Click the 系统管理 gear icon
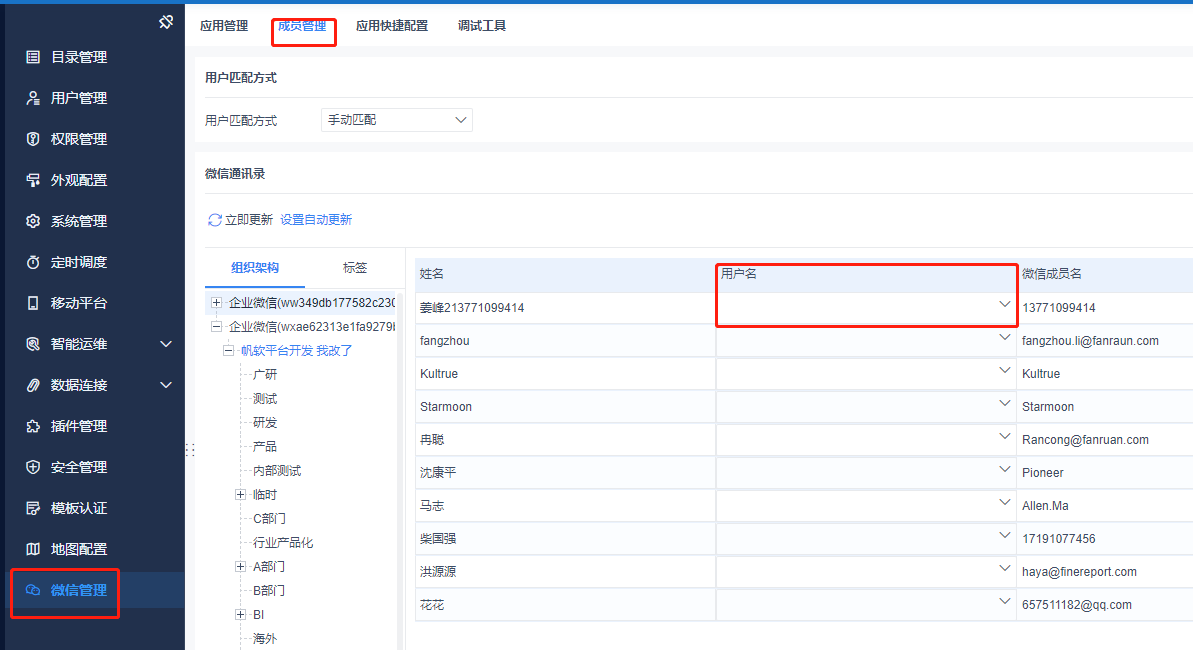This screenshot has height=650, width=1193. point(33,221)
